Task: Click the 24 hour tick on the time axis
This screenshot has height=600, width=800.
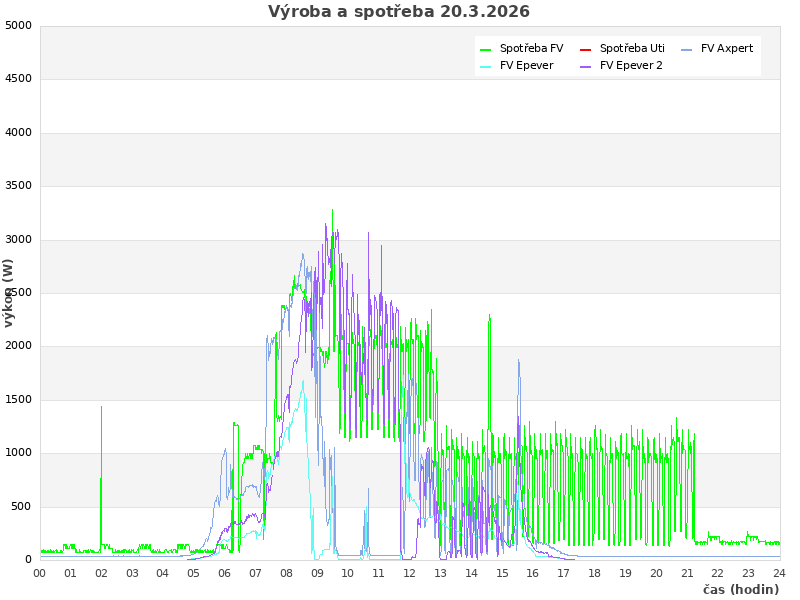Action: click(x=780, y=573)
